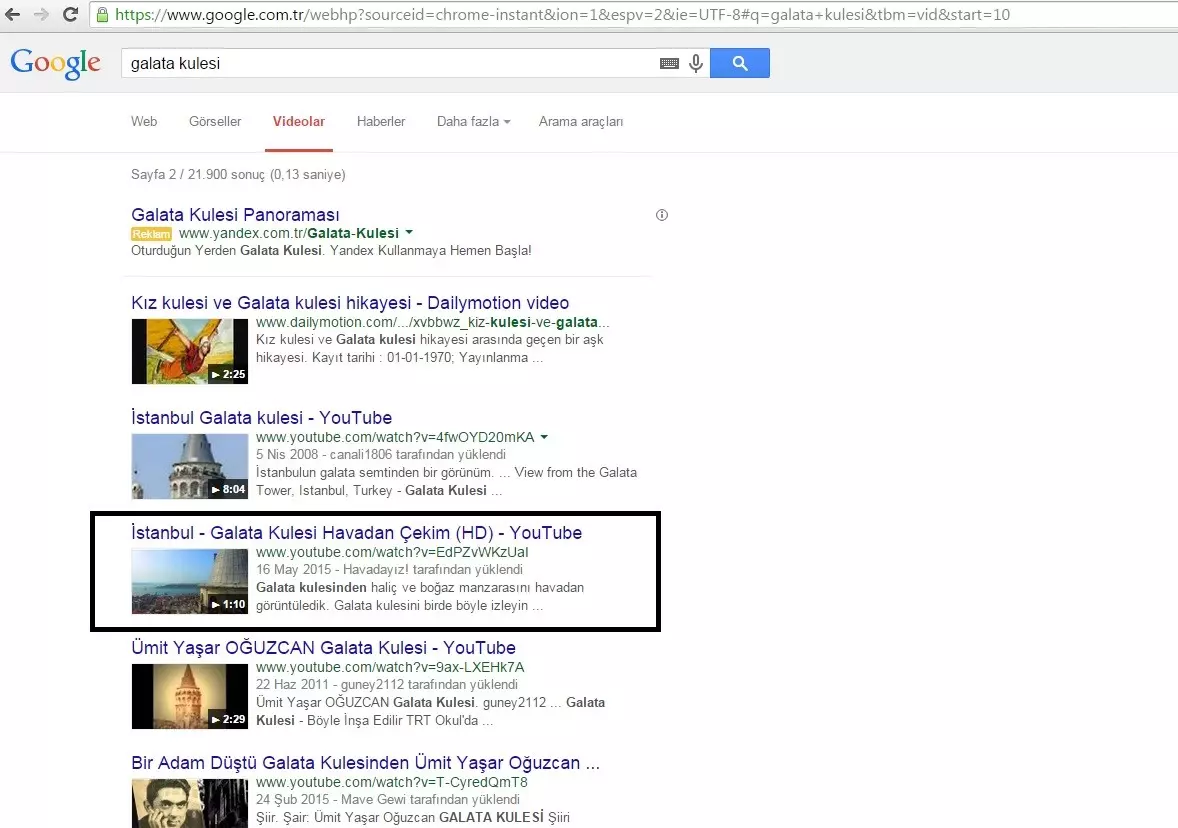
Task: Switch to the Görseller tab
Action: pyautogui.click(x=215, y=122)
